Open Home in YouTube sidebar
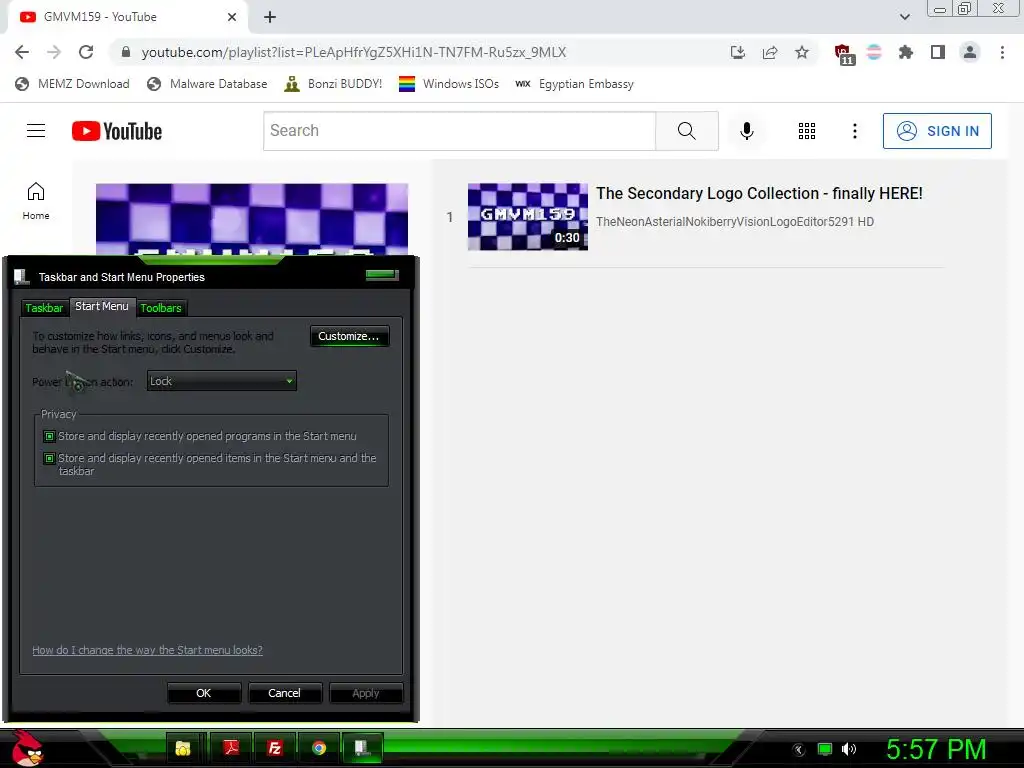 click(x=36, y=200)
